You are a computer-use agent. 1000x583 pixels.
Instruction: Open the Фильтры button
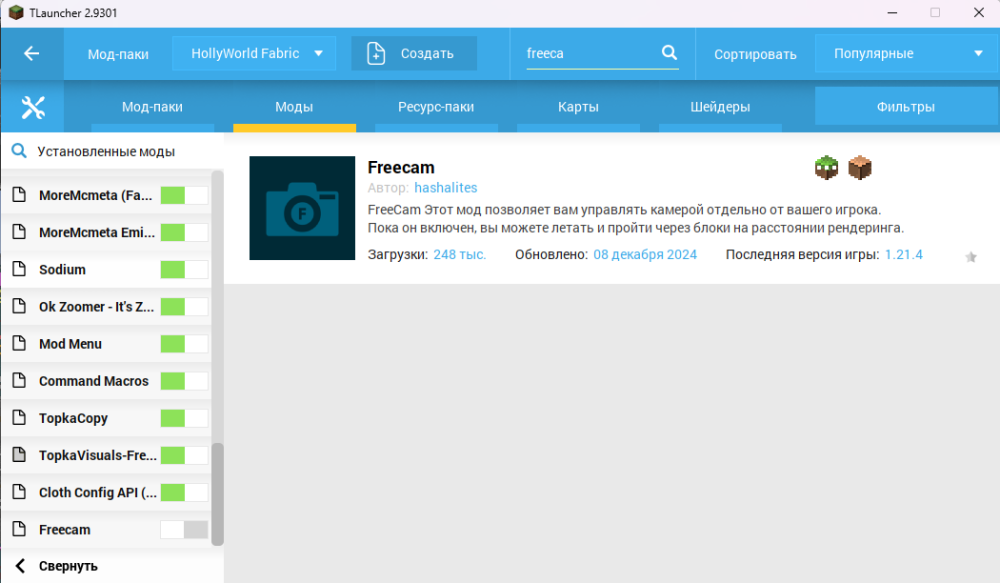(x=906, y=107)
